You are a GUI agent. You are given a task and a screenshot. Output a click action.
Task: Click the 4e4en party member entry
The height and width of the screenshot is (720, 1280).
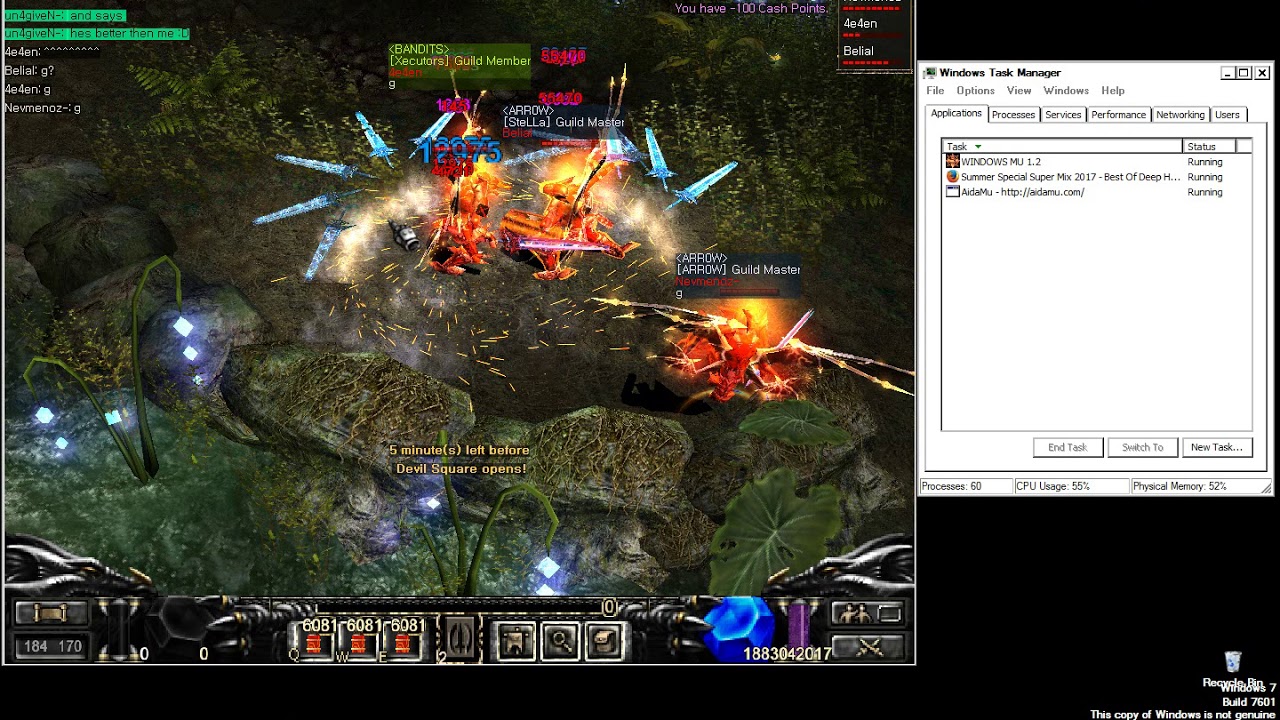[x=874, y=25]
